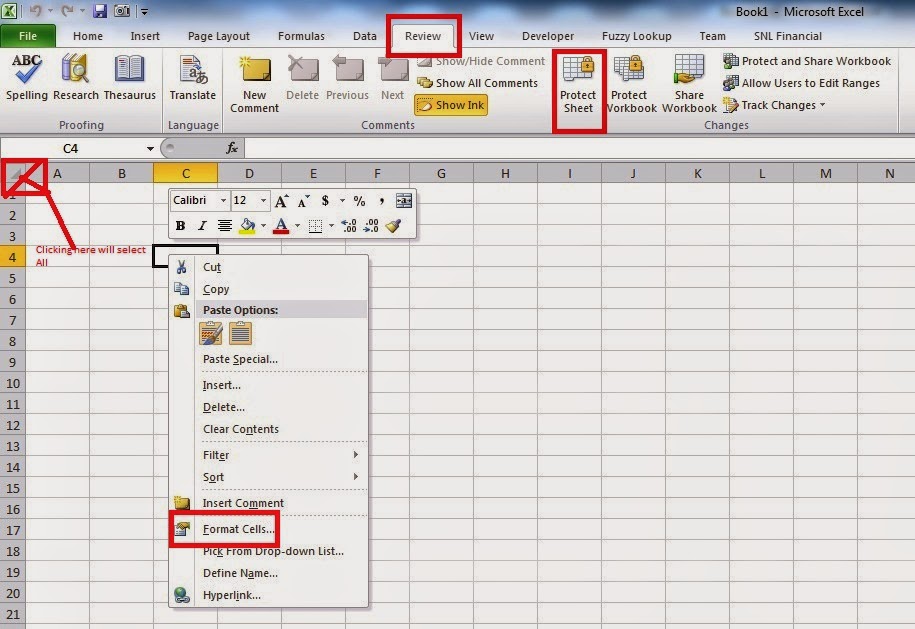Open the File tab
Image resolution: width=915 pixels, height=629 pixels.
click(28, 36)
